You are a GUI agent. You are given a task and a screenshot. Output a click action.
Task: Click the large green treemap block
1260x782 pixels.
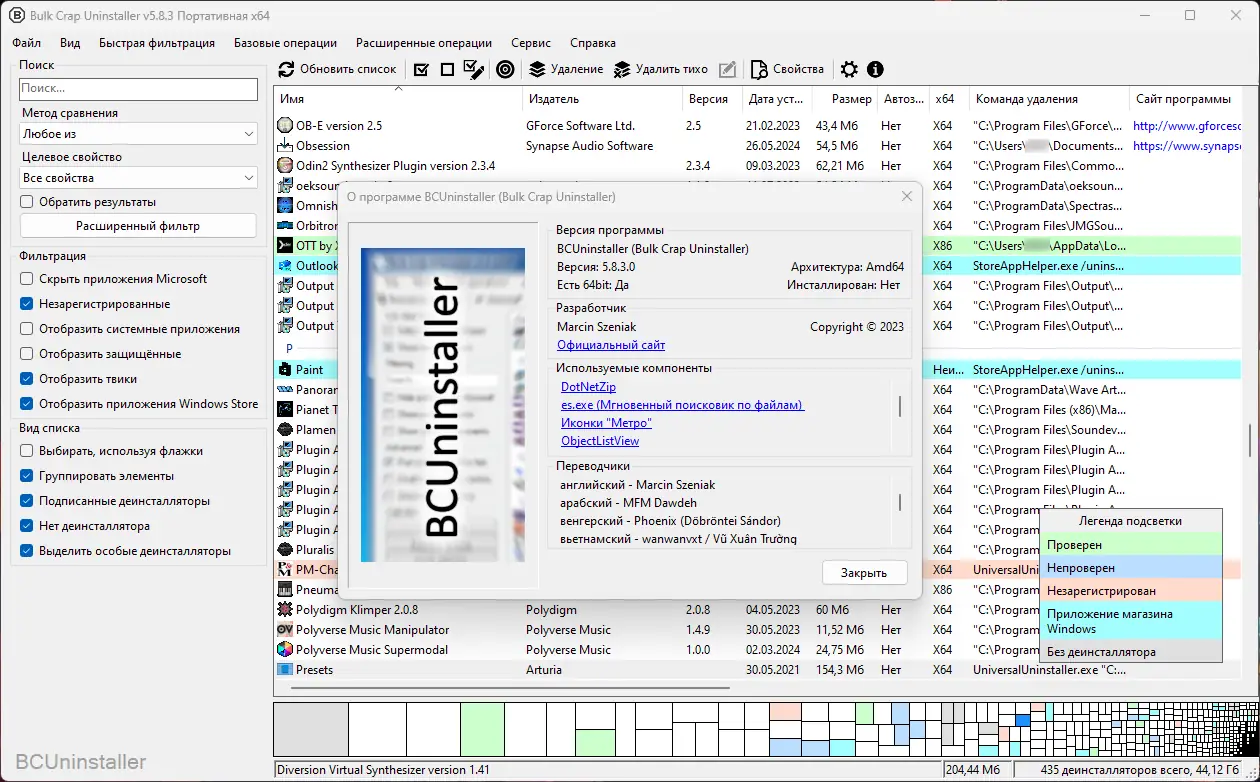(483, 729)
